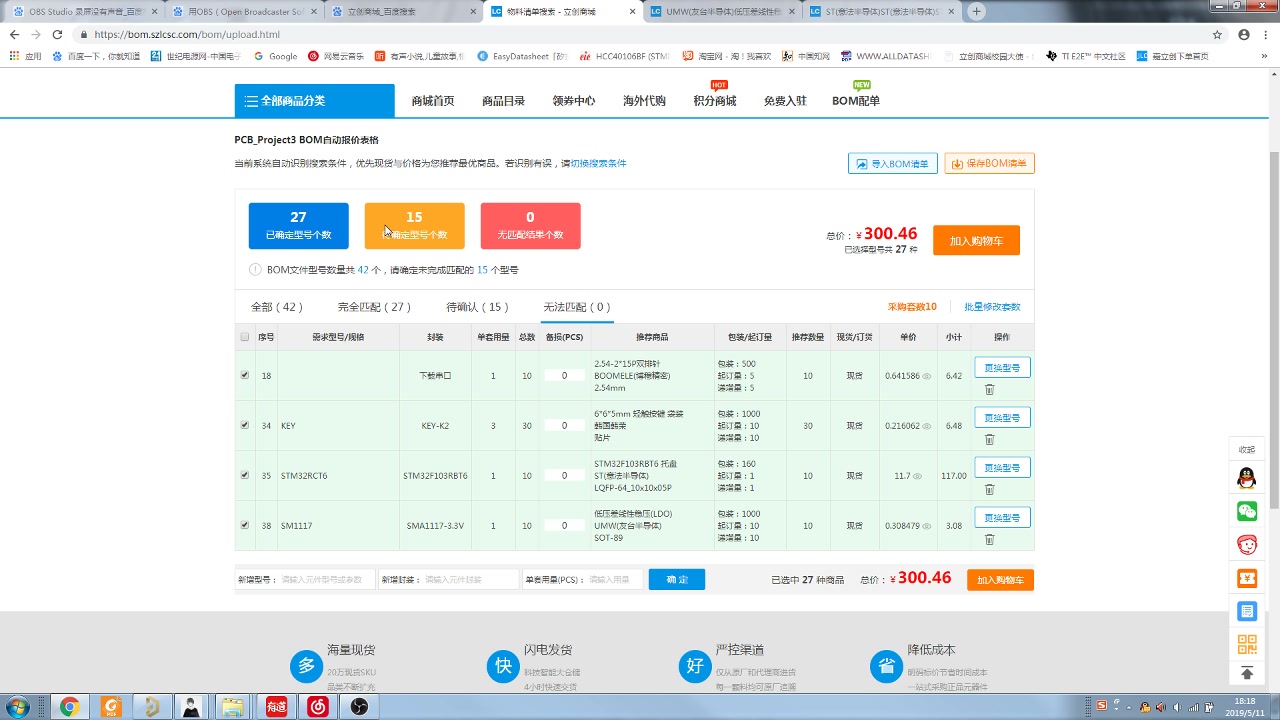Click 更换型号 for row 18
1280x720 pixels.
pos(1002,367)
